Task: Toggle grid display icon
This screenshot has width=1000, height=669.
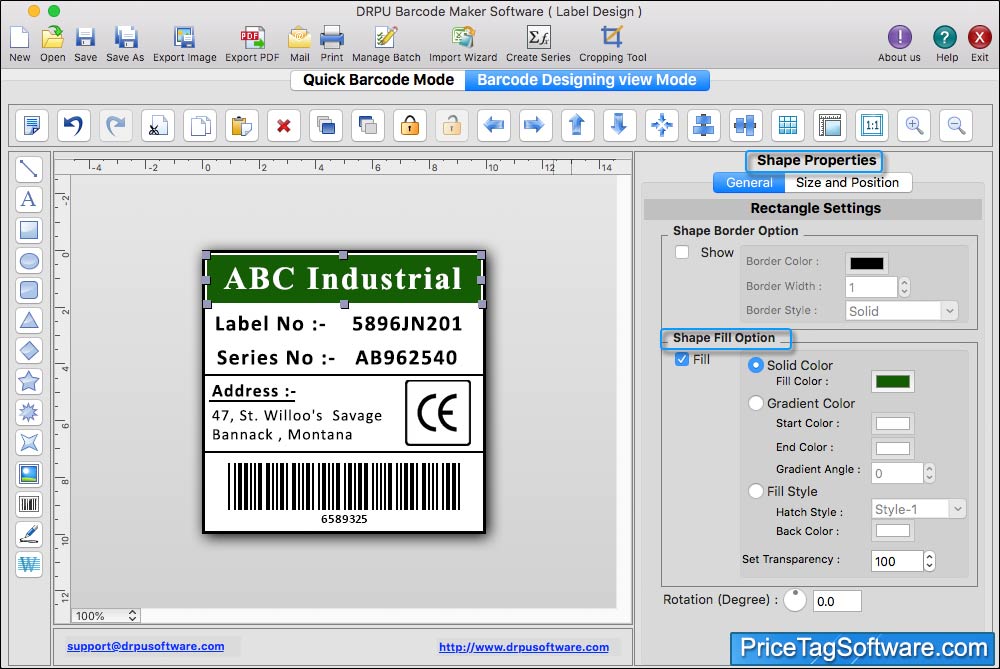Action: (x=788, y=125)
